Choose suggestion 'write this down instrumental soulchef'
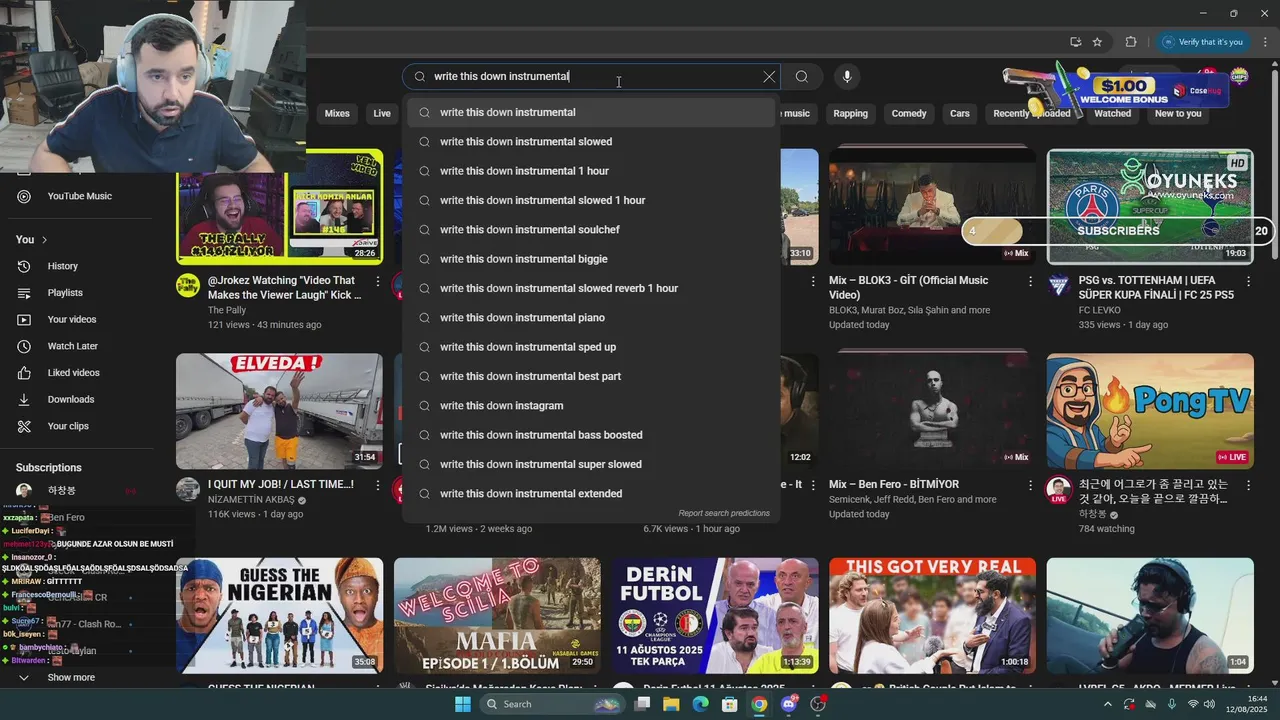The height and width of the screenshot is (720, 1280). [x=591, y=230]
